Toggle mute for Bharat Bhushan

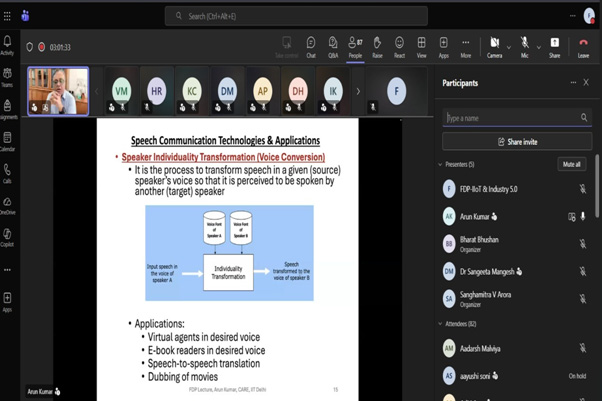[583, 244]
